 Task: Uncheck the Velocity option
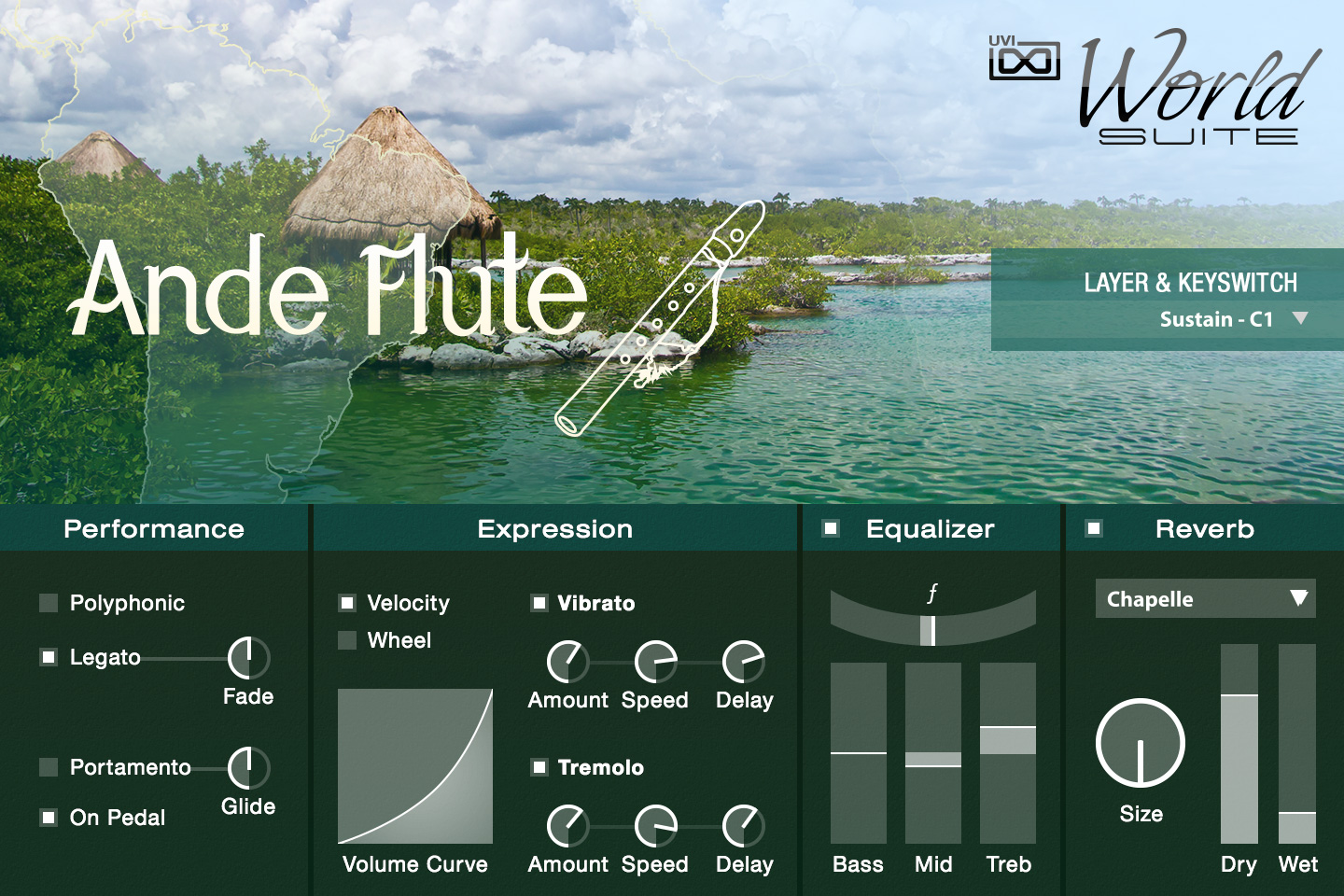pyautogui.click(x=347, y=603)
